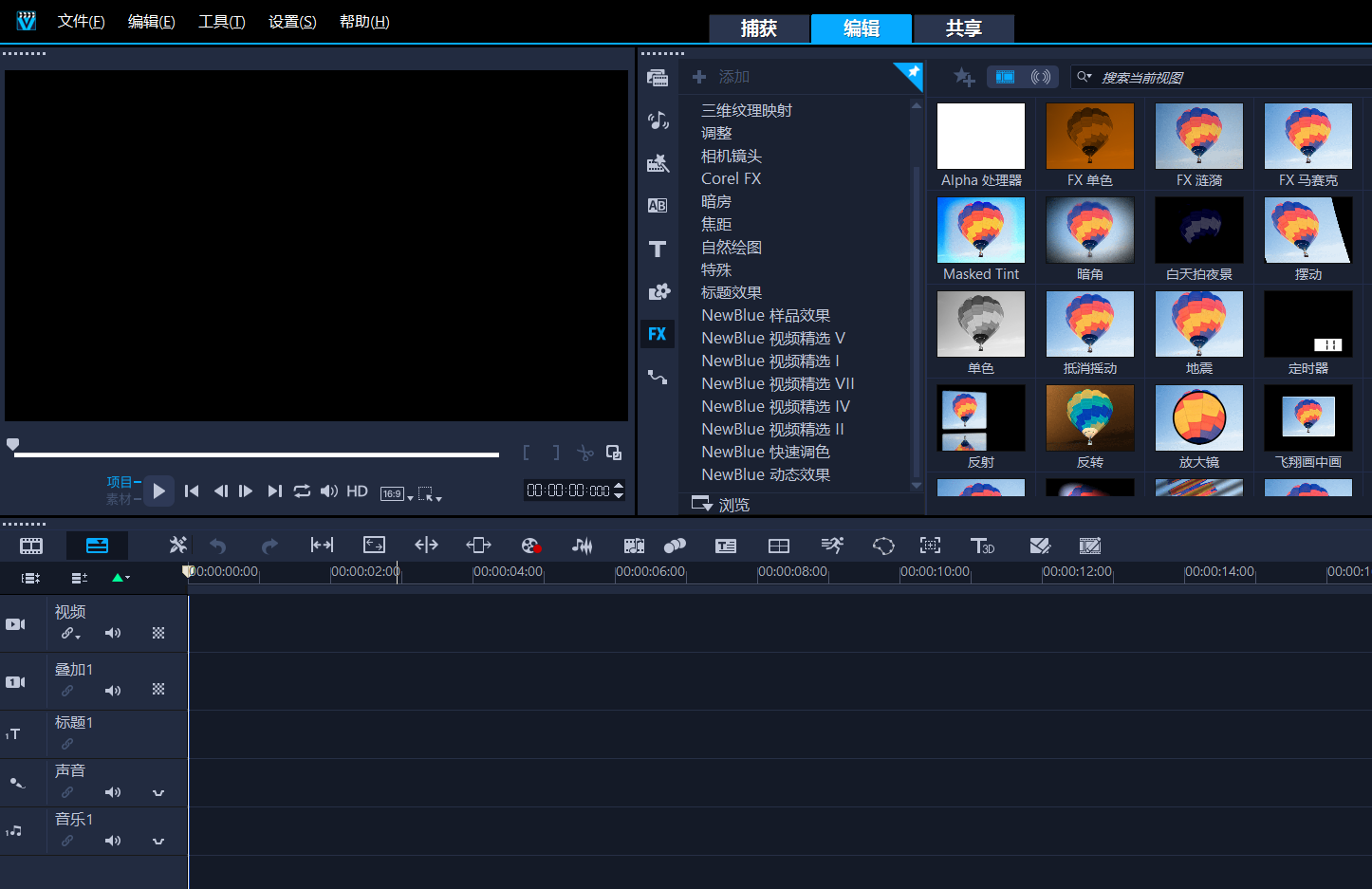Image resolution: width=1372 pixels, height=889 pixels.
Task: Open the 文件(F) menu
Action: 81,22
